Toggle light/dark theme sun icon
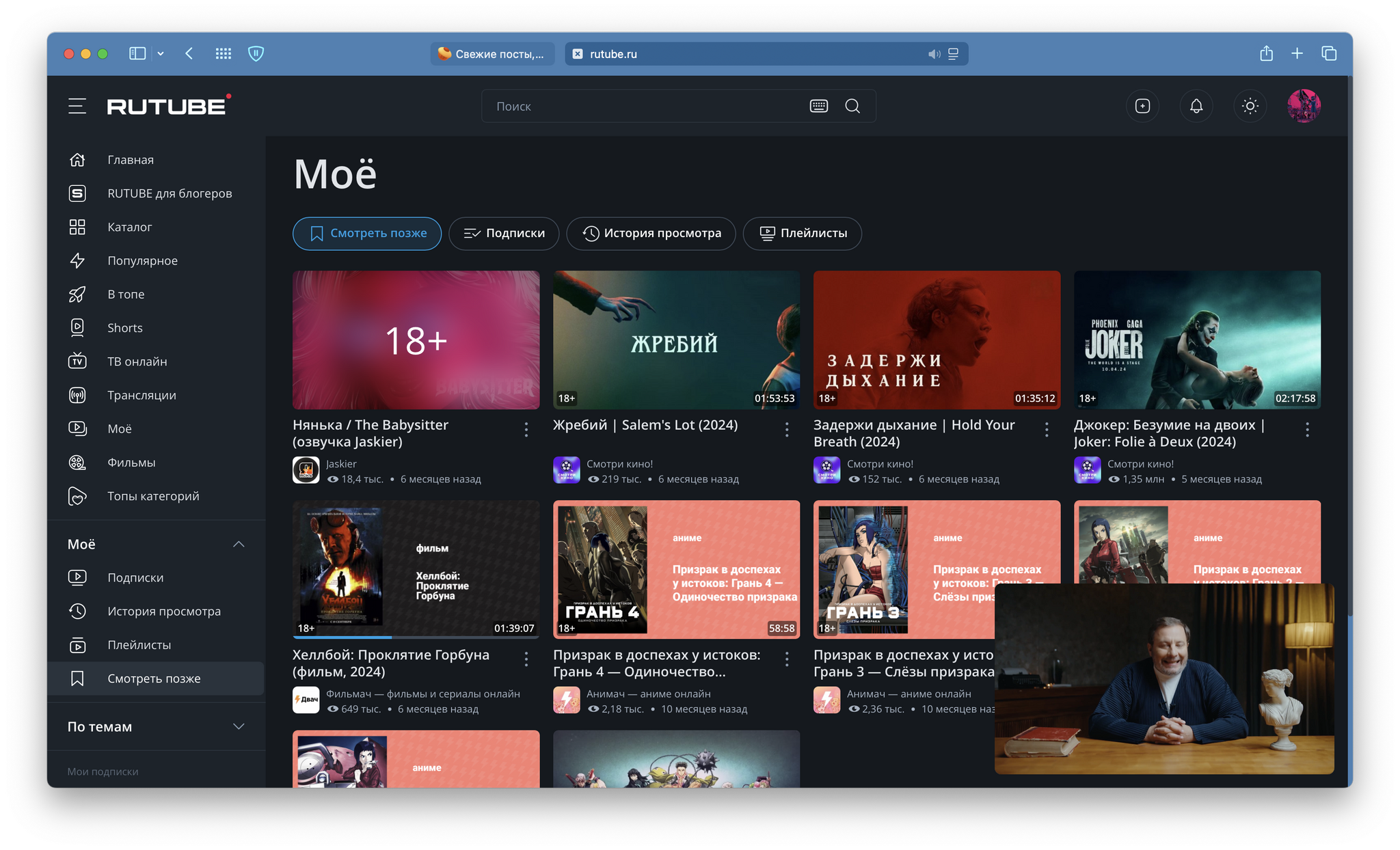 pos(1250,106)
